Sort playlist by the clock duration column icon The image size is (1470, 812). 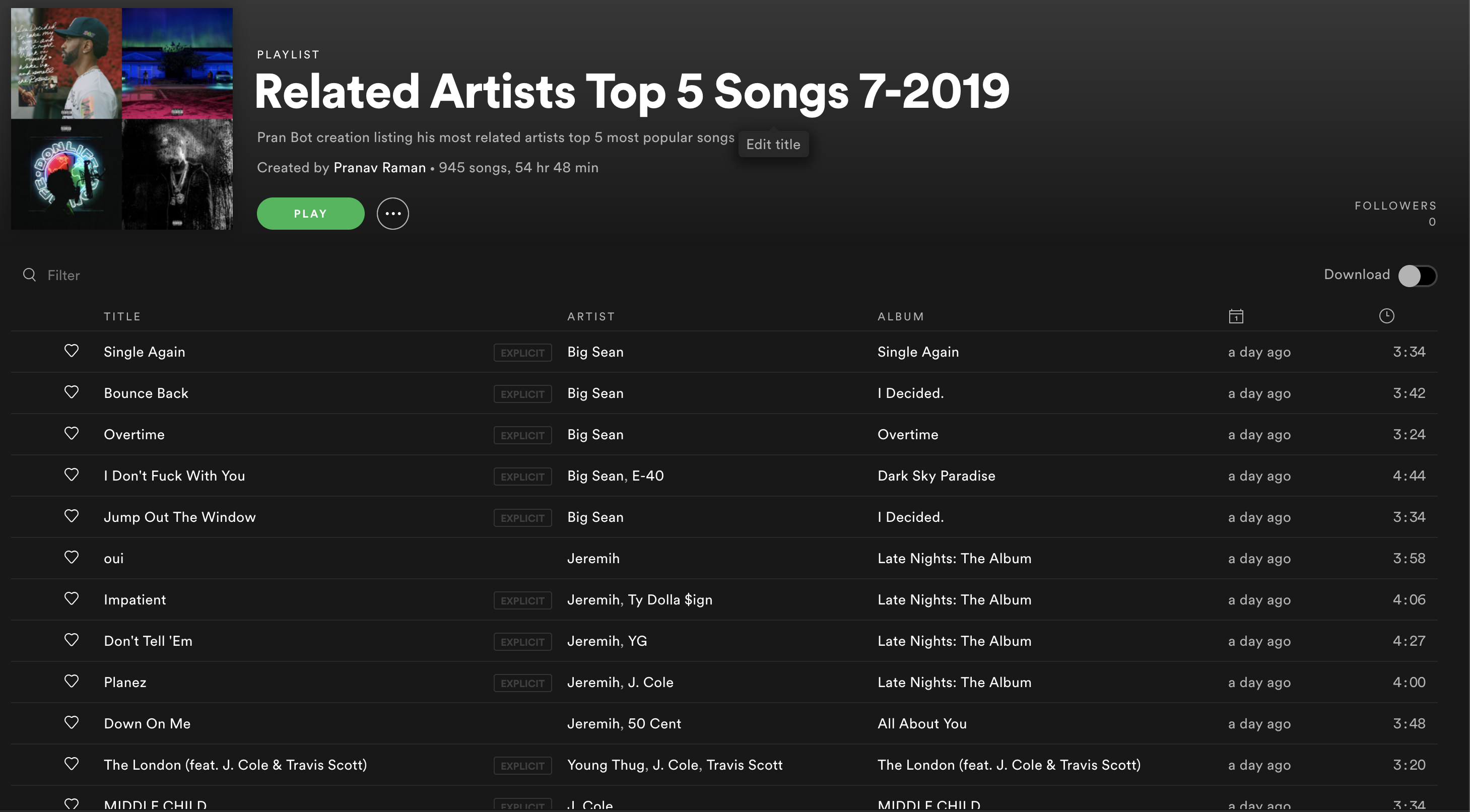[x=1387, y=315]
